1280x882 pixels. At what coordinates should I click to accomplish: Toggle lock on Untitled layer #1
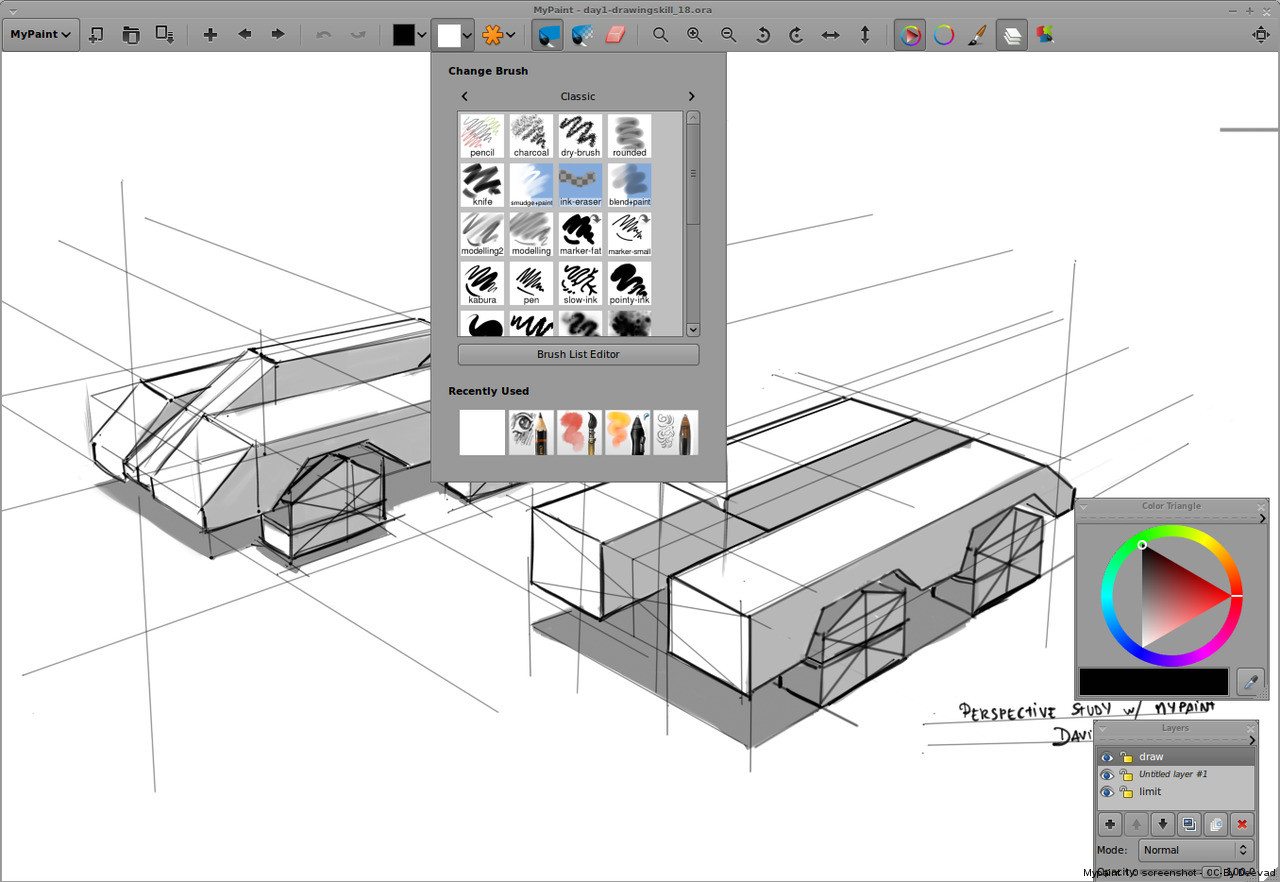(1126, 774)
